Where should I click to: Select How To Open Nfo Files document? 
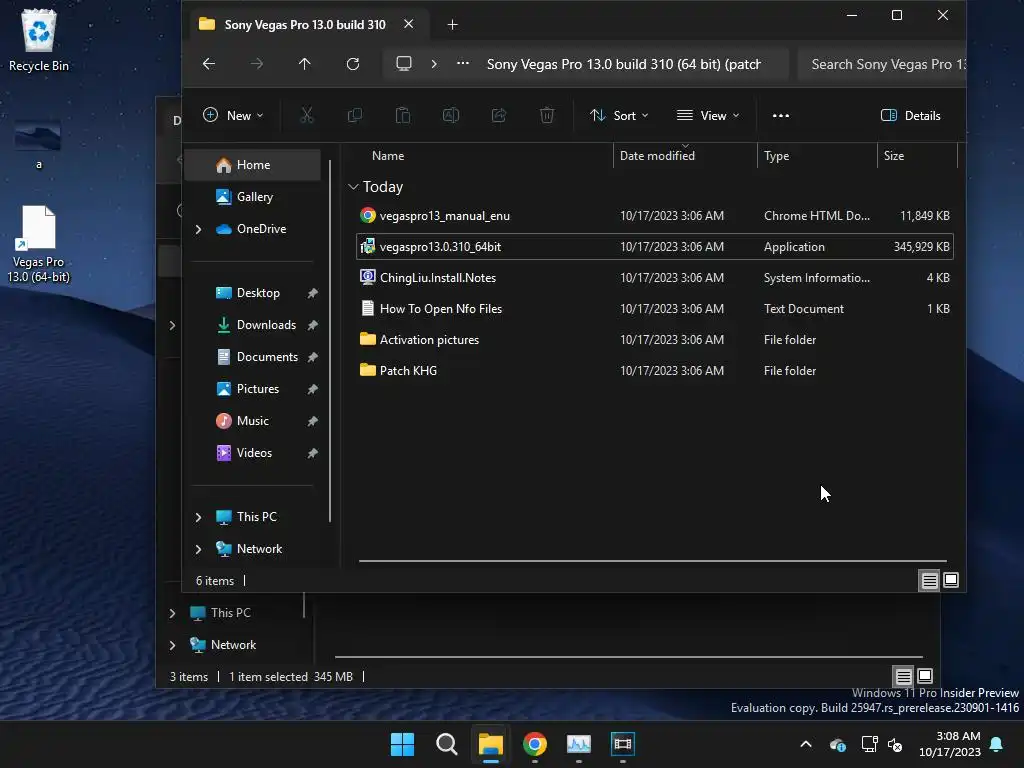[654, 309]
